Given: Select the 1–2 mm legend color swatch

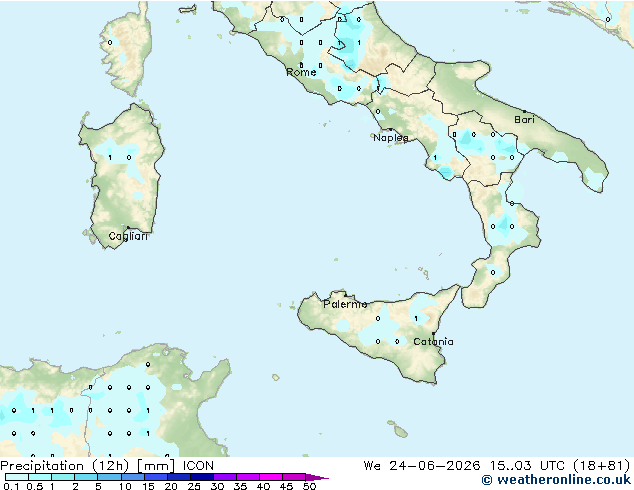Looking at the screenshot, I should (x=63, y=477).
